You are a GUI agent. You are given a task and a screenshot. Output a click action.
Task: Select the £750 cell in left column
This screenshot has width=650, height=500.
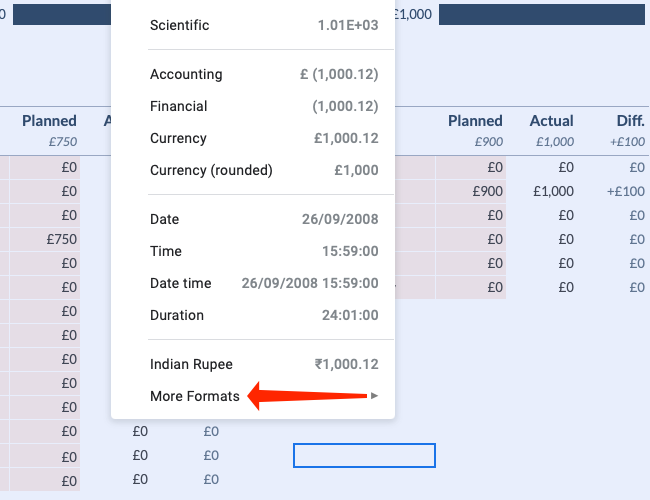click(x=61, y=239)
